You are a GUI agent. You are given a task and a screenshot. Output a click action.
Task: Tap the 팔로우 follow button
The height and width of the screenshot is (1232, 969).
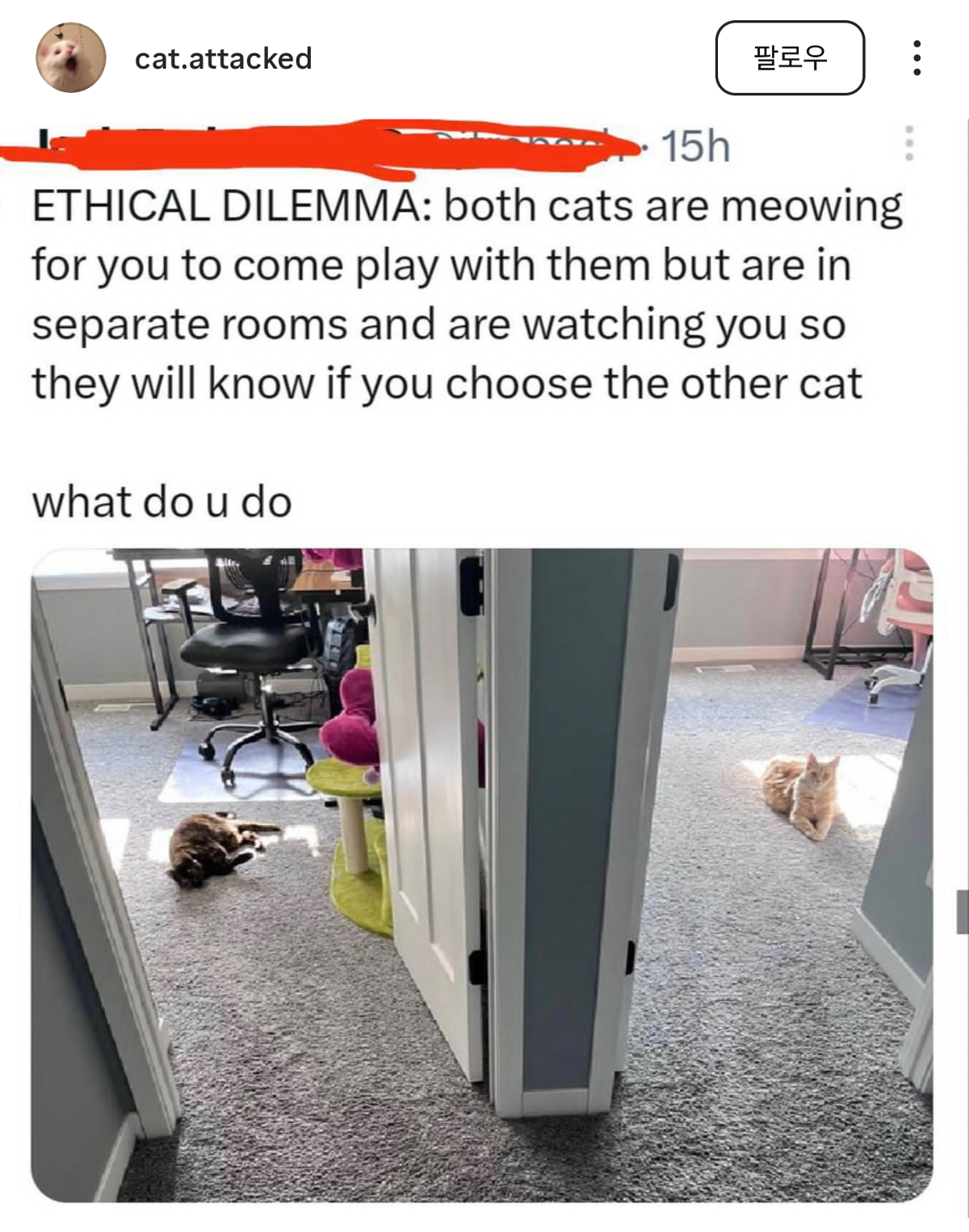pos(790,58)
